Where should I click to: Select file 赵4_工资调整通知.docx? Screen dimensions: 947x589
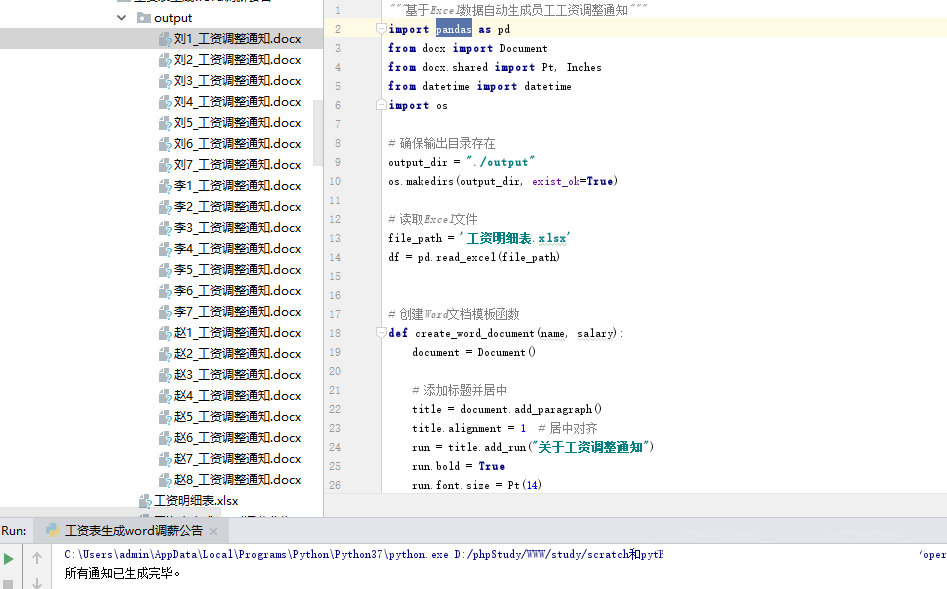pos(237,396)
